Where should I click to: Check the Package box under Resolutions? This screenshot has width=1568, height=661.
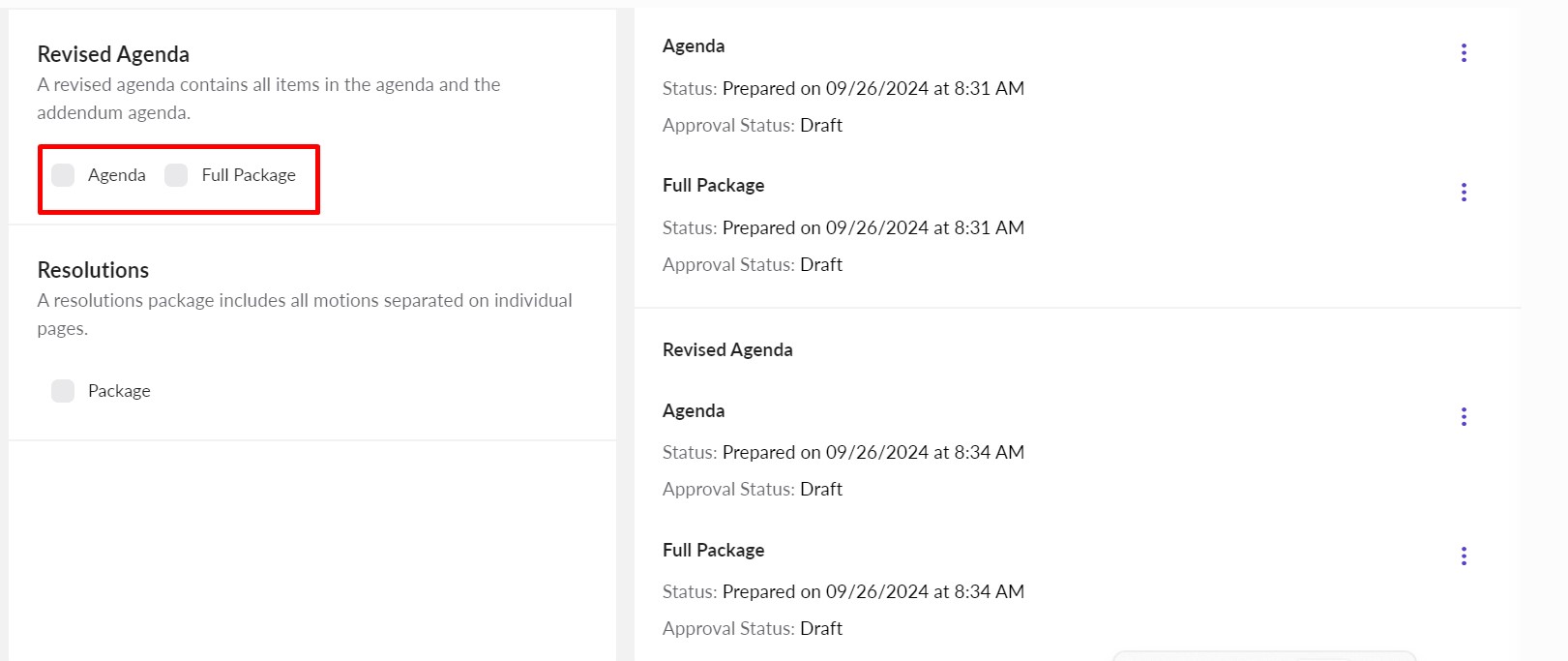tap(63, 391)
